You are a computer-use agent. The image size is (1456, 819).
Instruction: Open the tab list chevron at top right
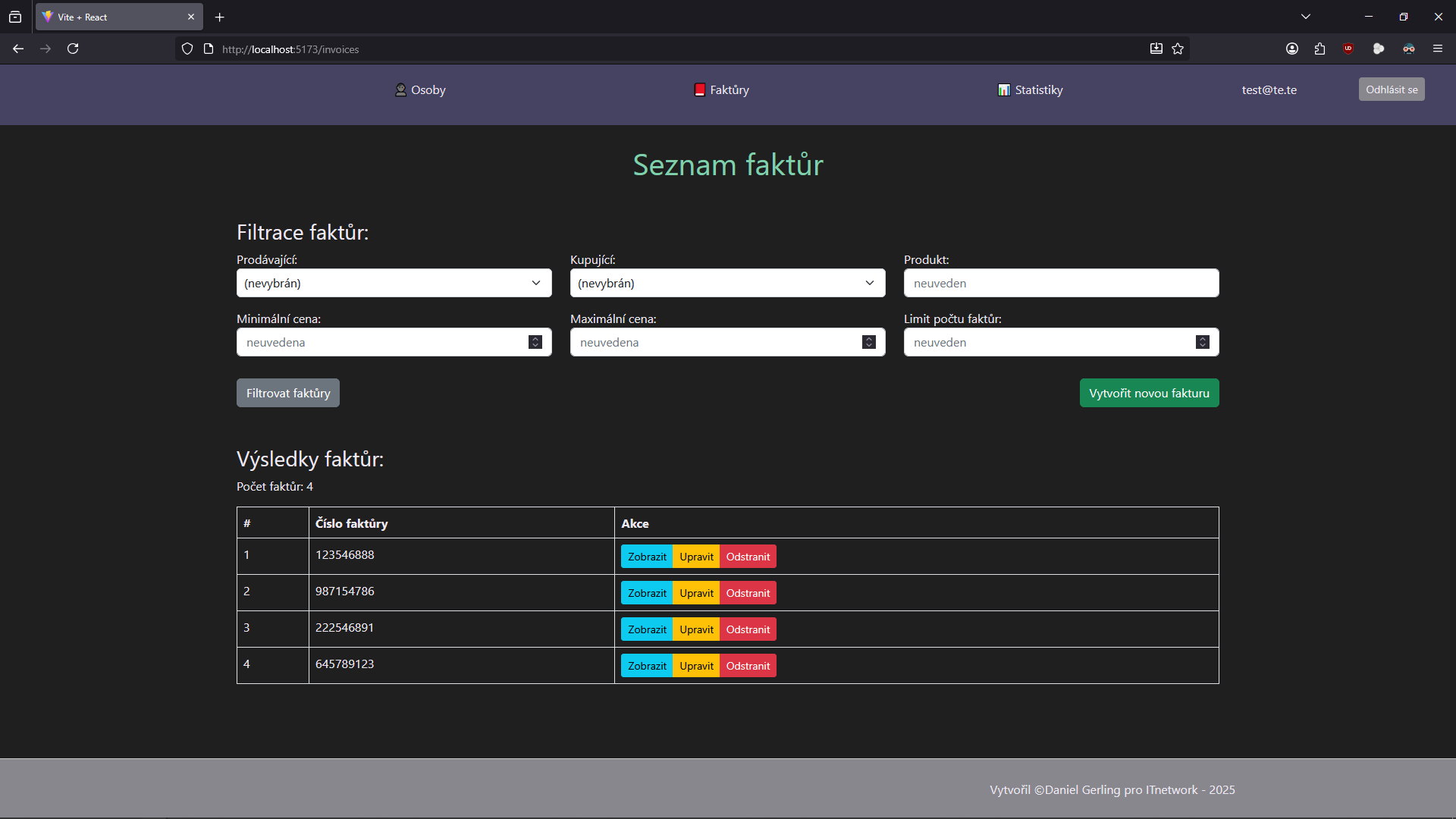click(x=1307, y=16)
